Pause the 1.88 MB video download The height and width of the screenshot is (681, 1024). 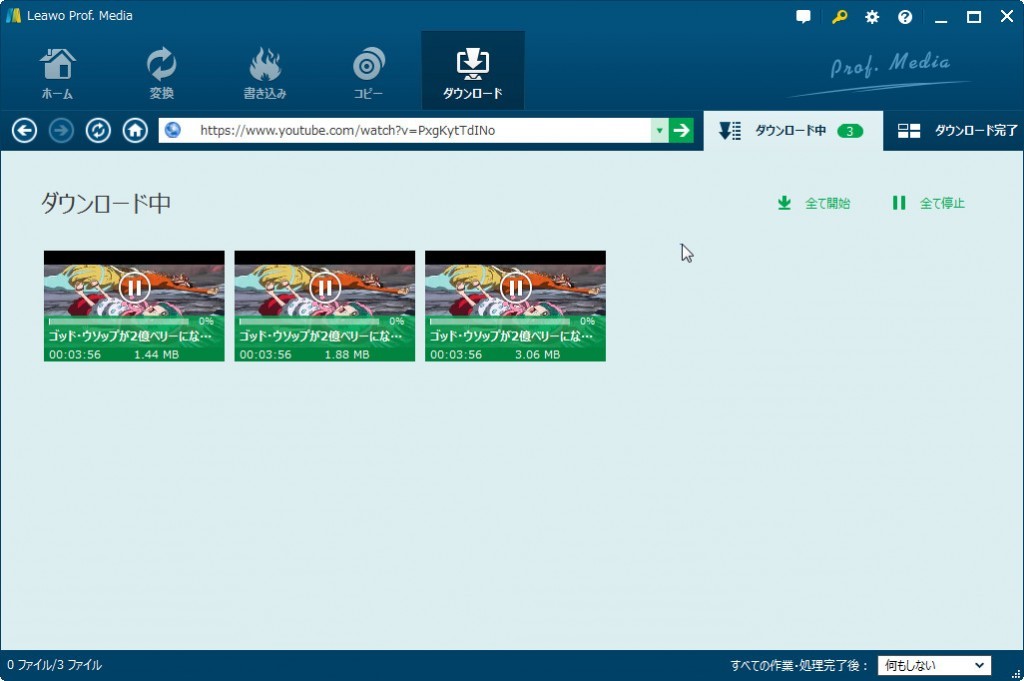point(325,287)
